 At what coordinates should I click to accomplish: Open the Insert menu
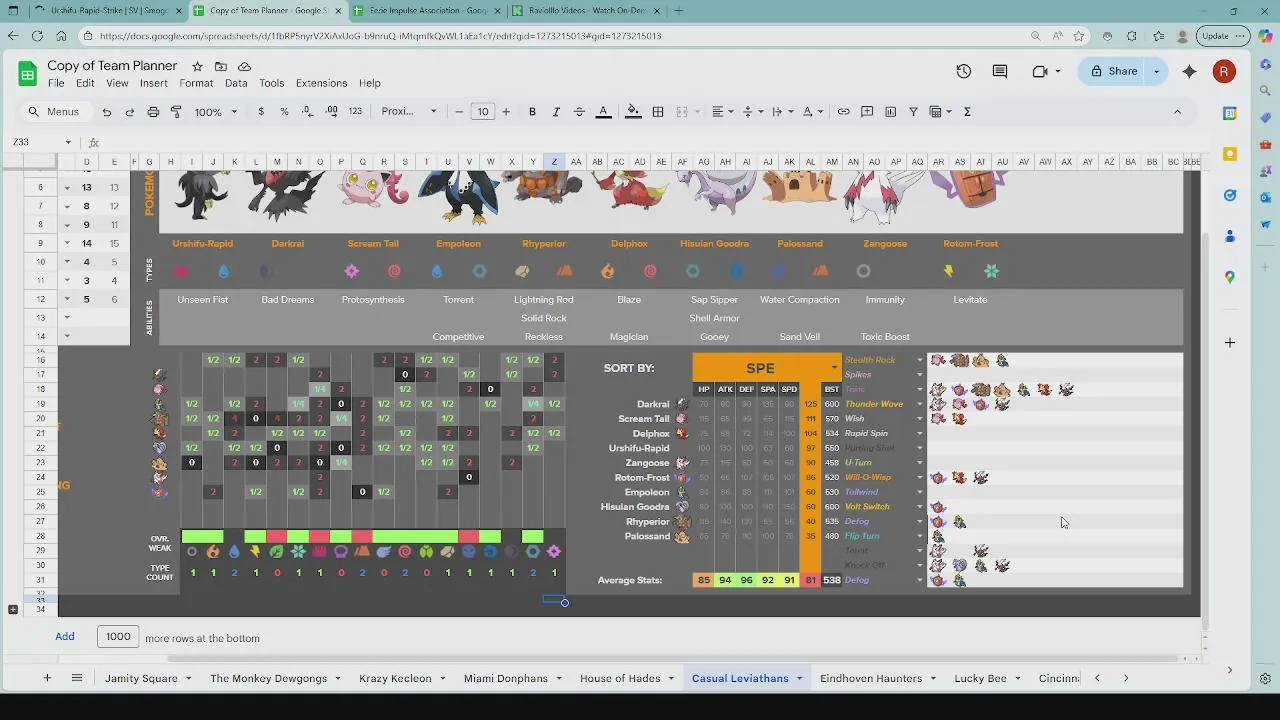click(153, 83)
